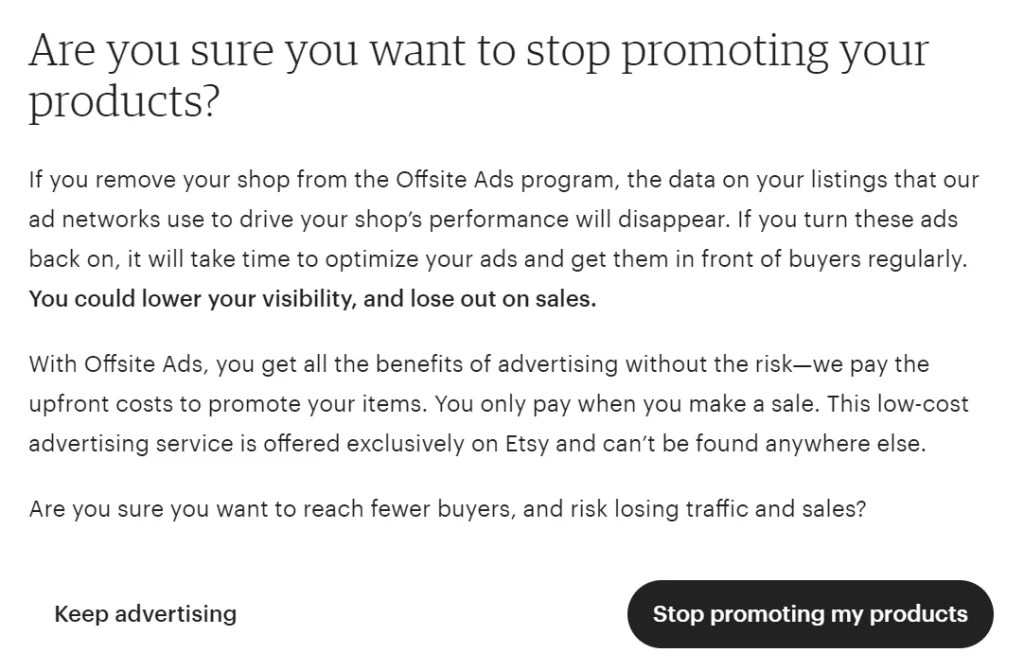The width and height of the screenshot is (1024, 671).
Task: Decline the offer by clicking Stop promoting my products
Action: pos(810,614)
